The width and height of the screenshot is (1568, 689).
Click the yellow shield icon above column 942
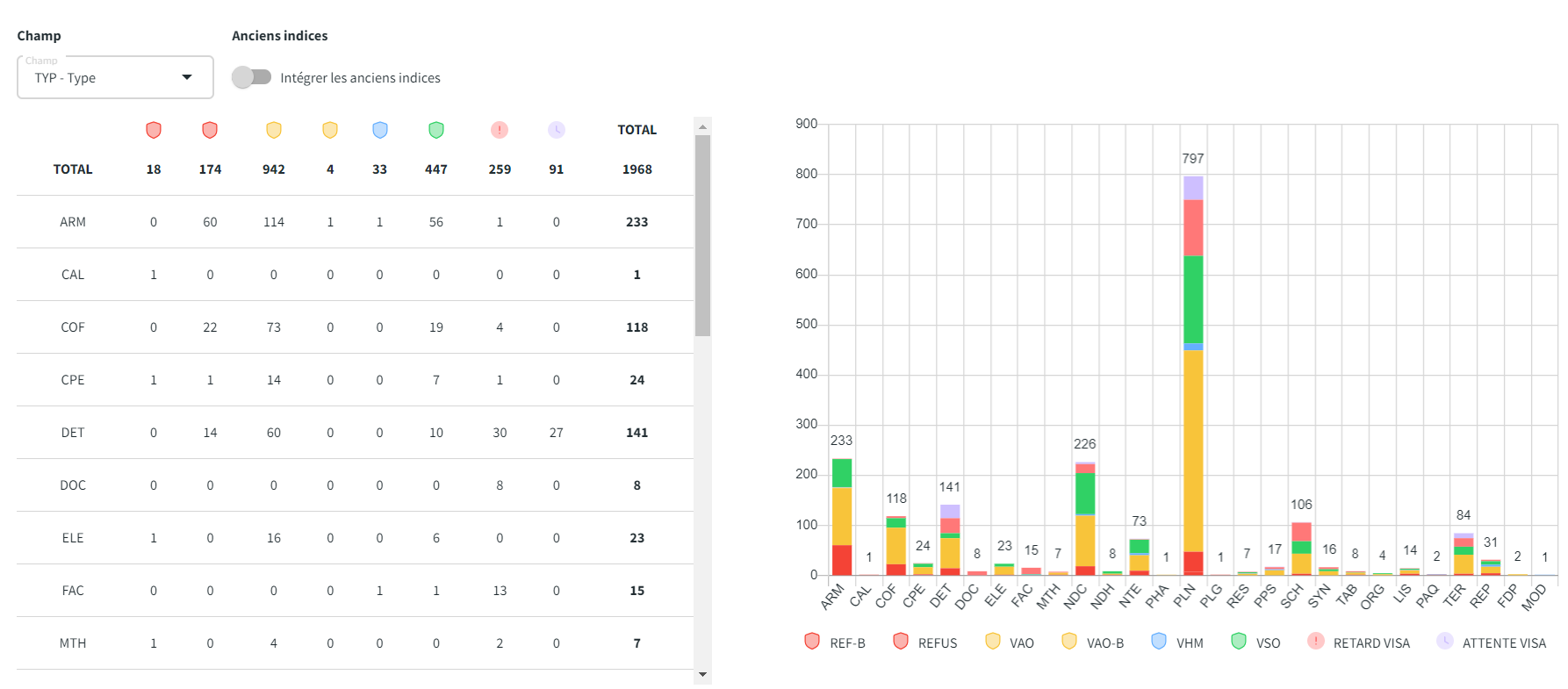(x=274, y=130)
